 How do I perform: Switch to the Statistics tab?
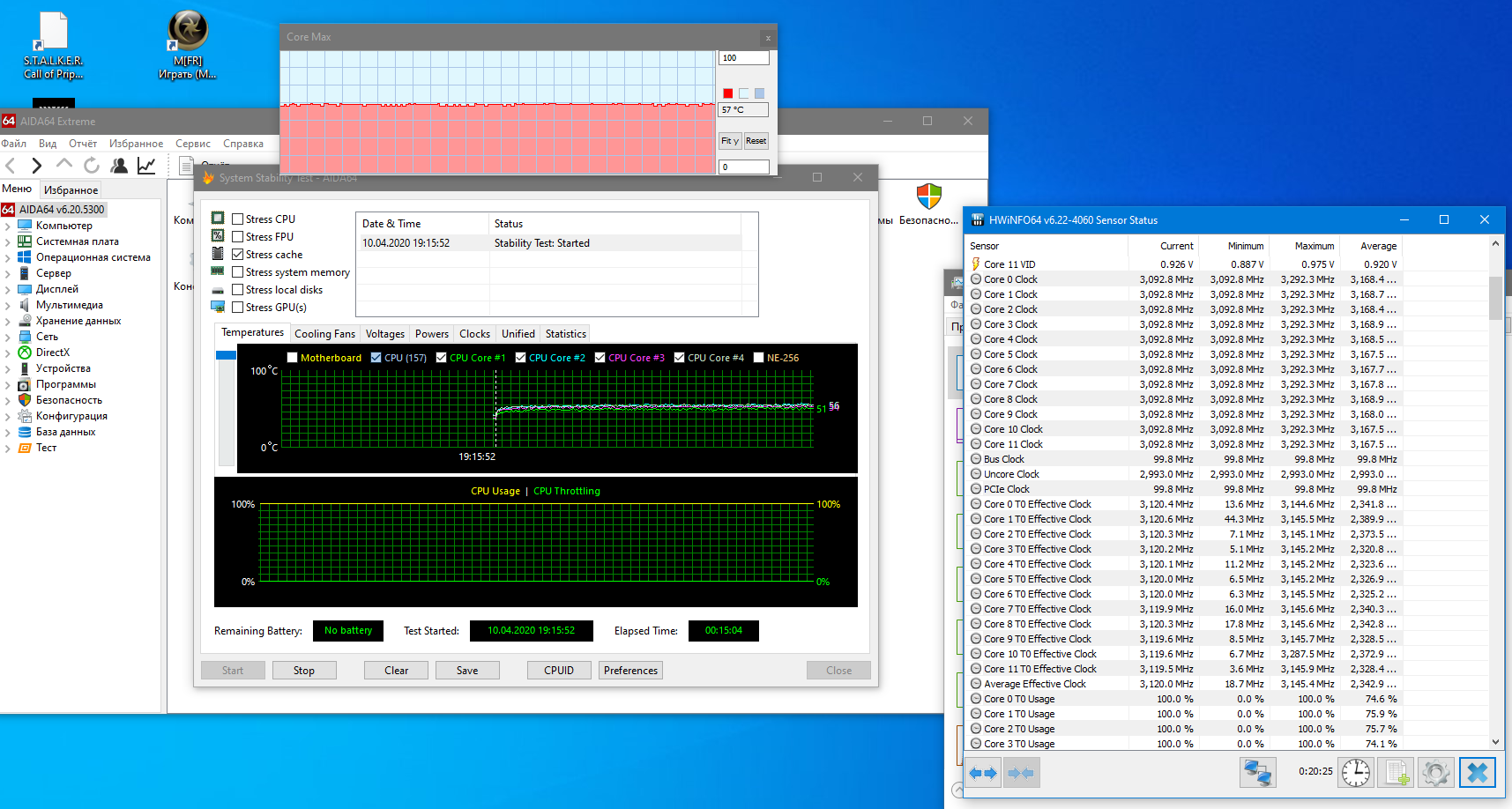tap(566, 334)
